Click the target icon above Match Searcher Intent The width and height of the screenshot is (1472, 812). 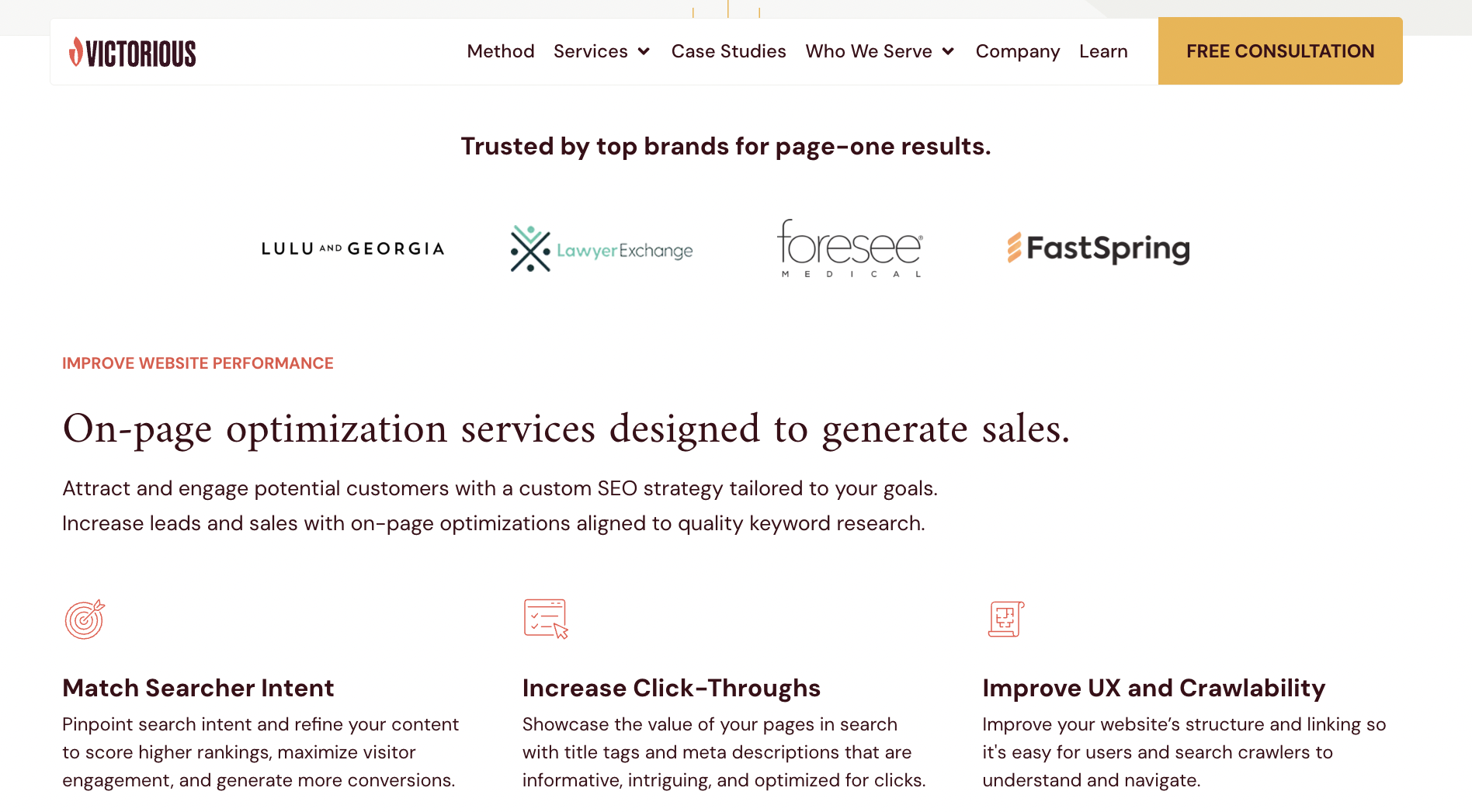click(85, 619)
